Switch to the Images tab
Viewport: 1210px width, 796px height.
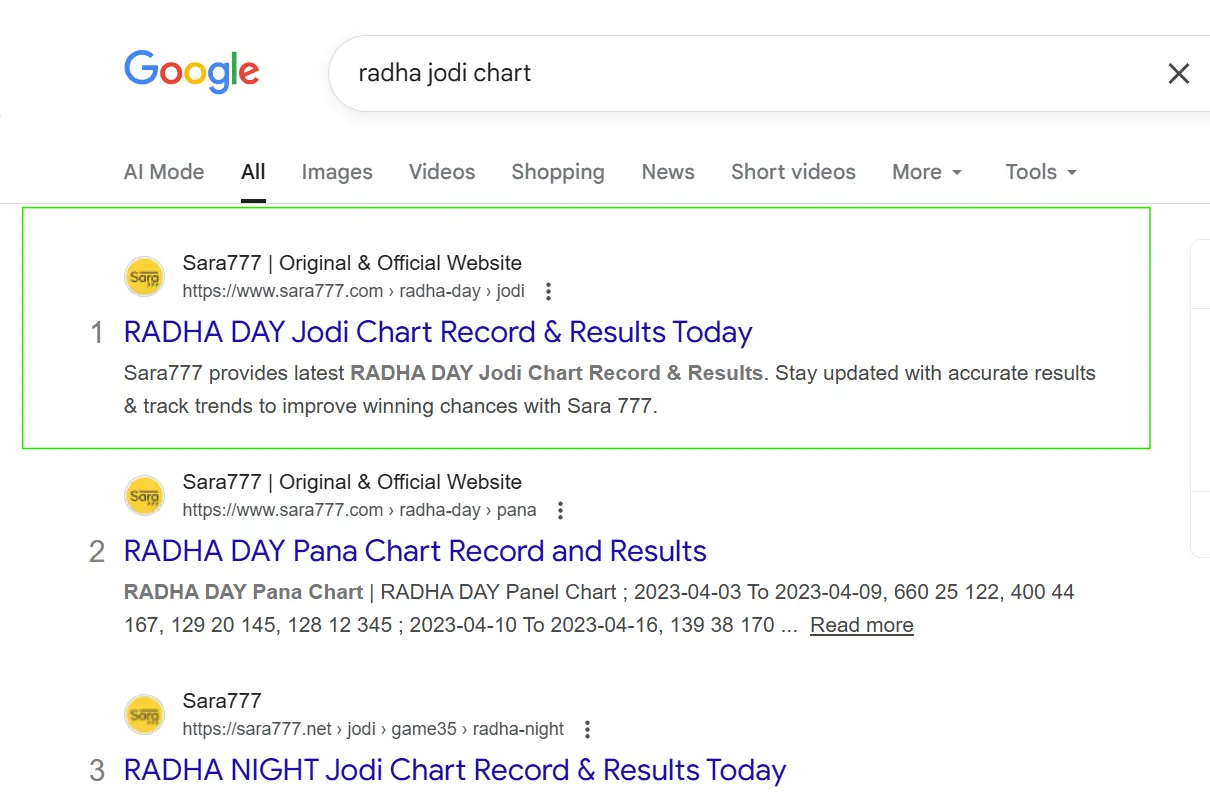tap(337, 172)
